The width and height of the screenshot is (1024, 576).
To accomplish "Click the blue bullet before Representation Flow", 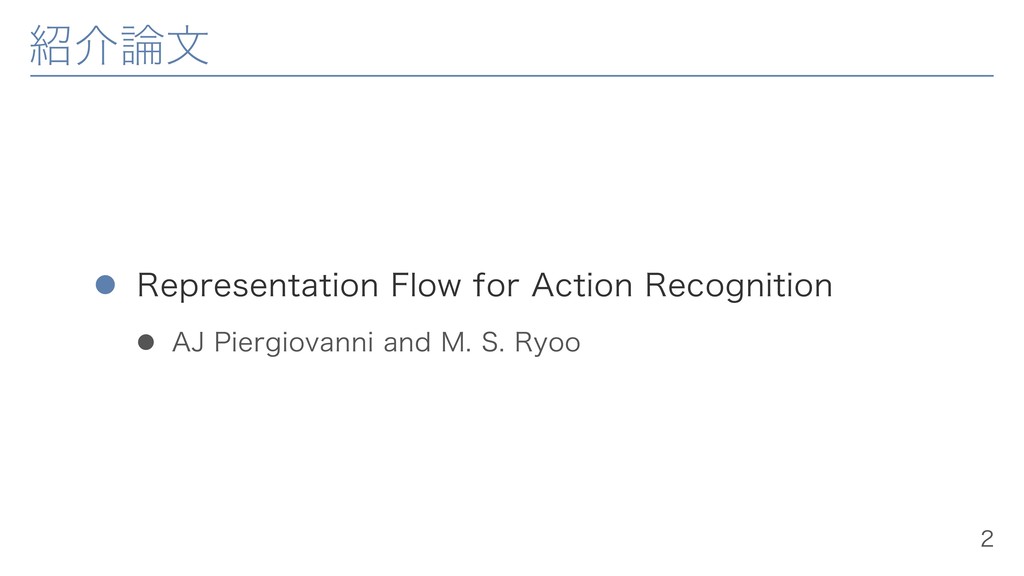I will [x=105, y=285].
